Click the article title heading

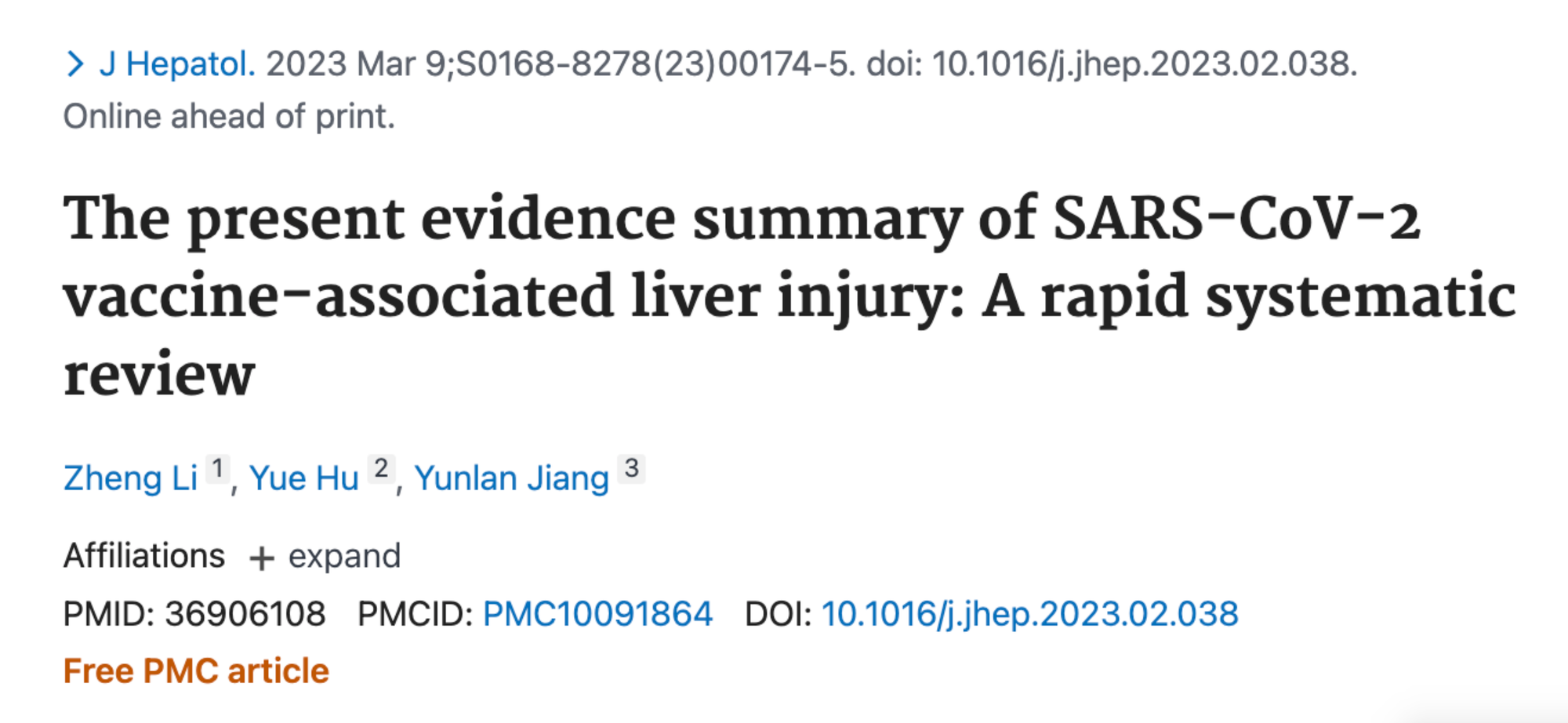click(x=789, y=296)
